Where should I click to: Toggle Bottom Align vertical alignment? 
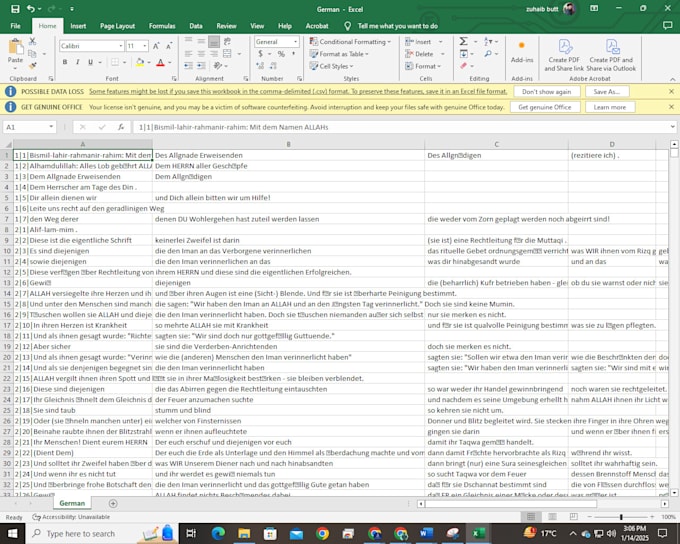tap(214, 42)
